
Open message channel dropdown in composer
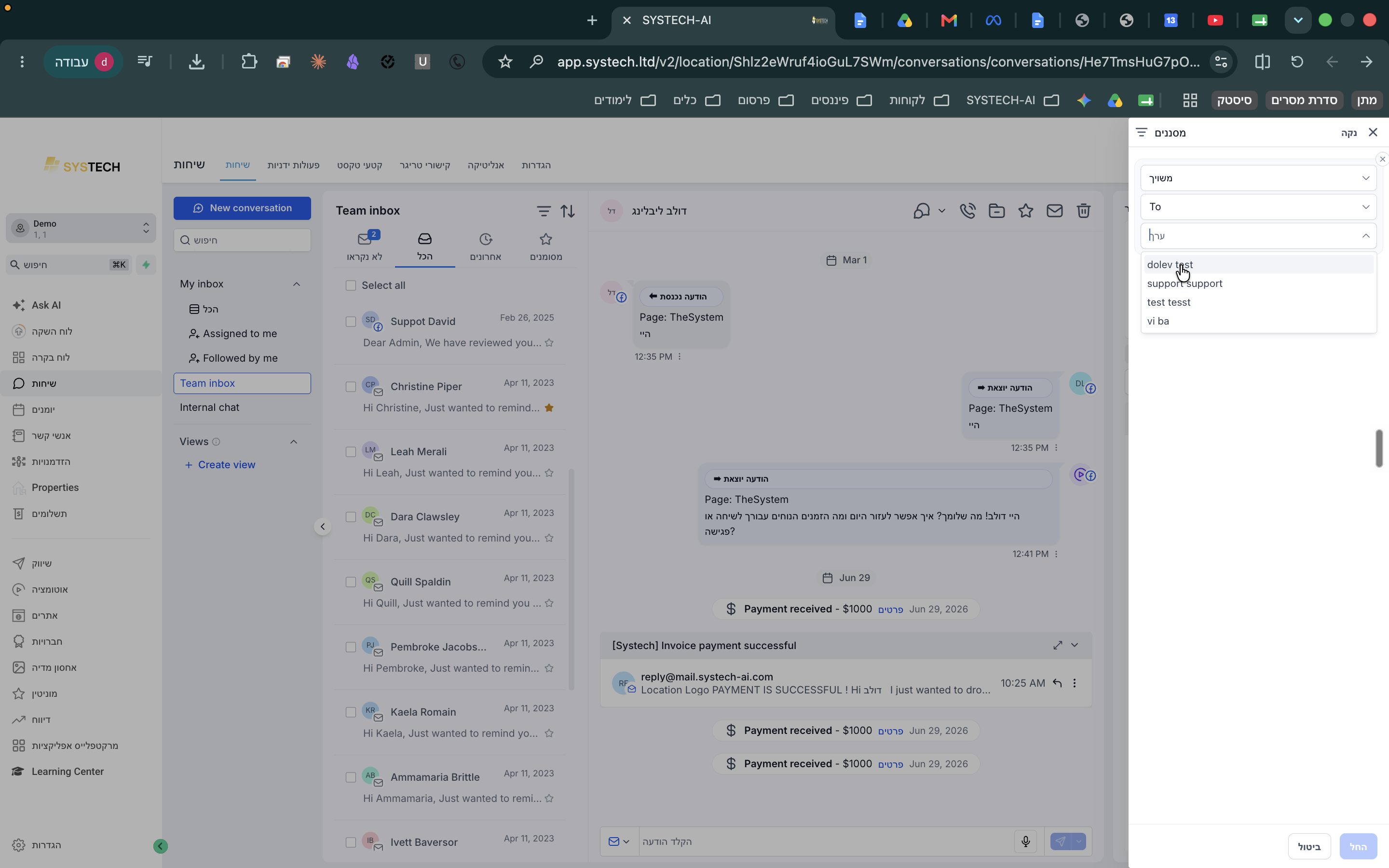click(x=619, y=841)
